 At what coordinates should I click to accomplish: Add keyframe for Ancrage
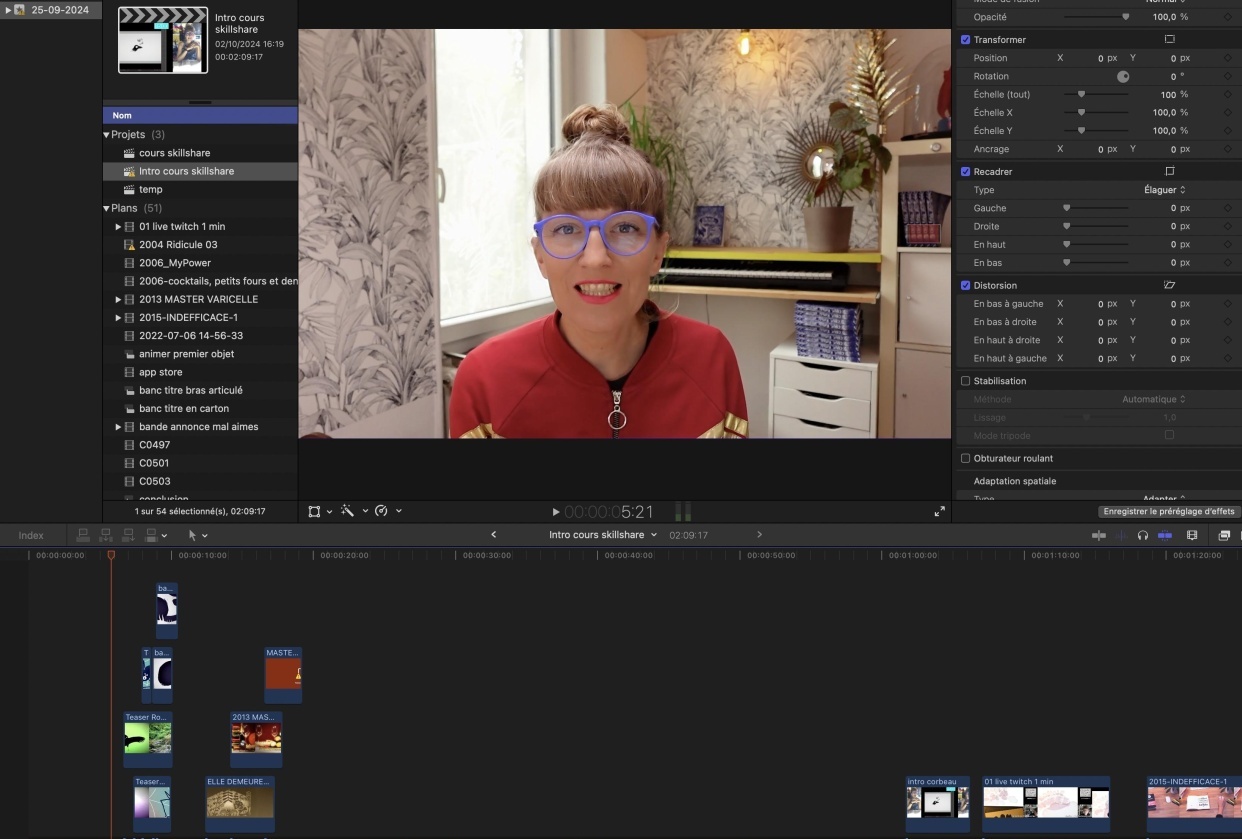click(1228, 149)
